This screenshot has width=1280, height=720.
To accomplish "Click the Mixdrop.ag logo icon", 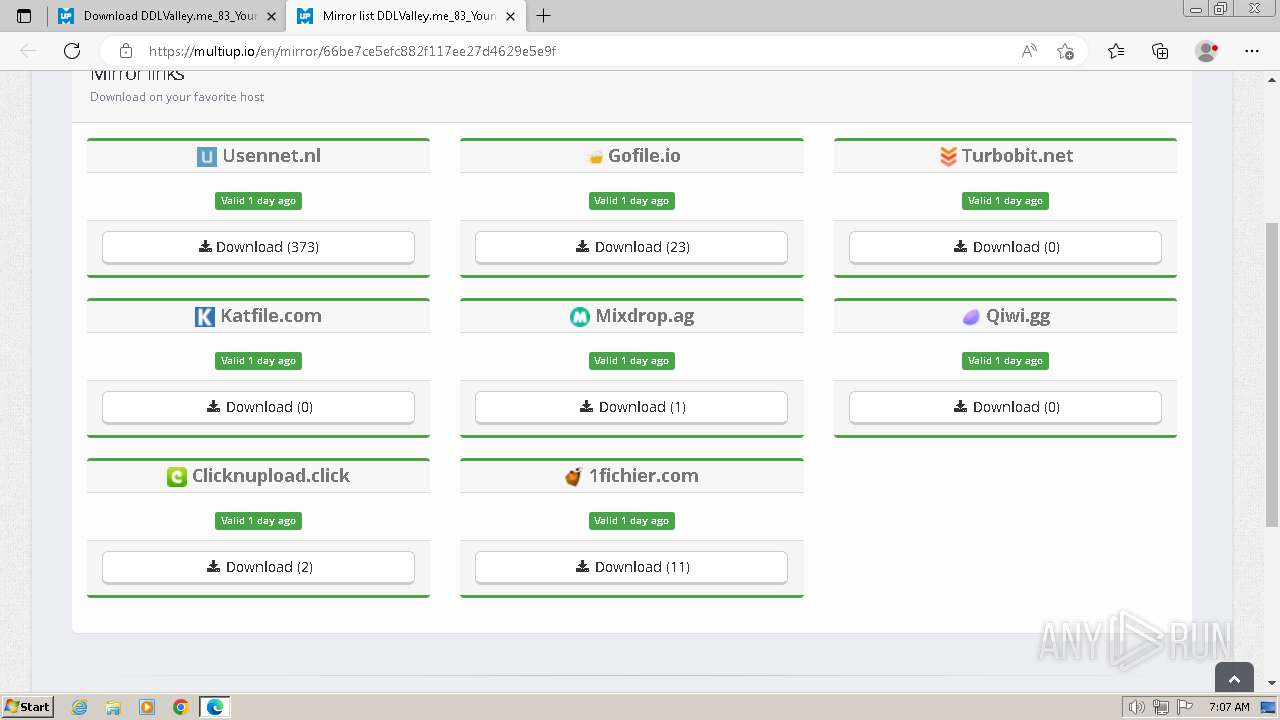I will tap(579, 316).
